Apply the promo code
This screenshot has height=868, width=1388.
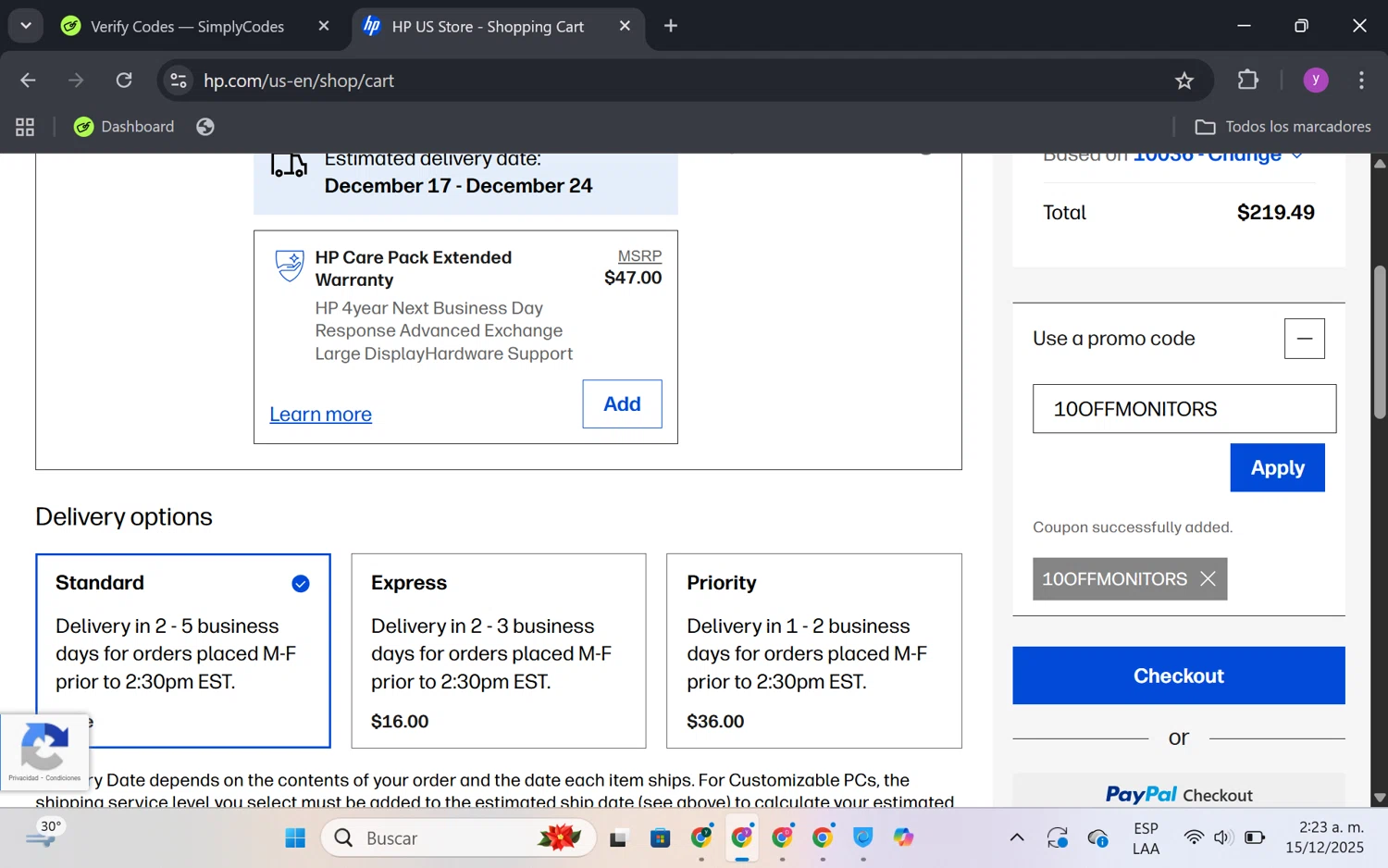pyautogui.click(x=1278, y=467)
